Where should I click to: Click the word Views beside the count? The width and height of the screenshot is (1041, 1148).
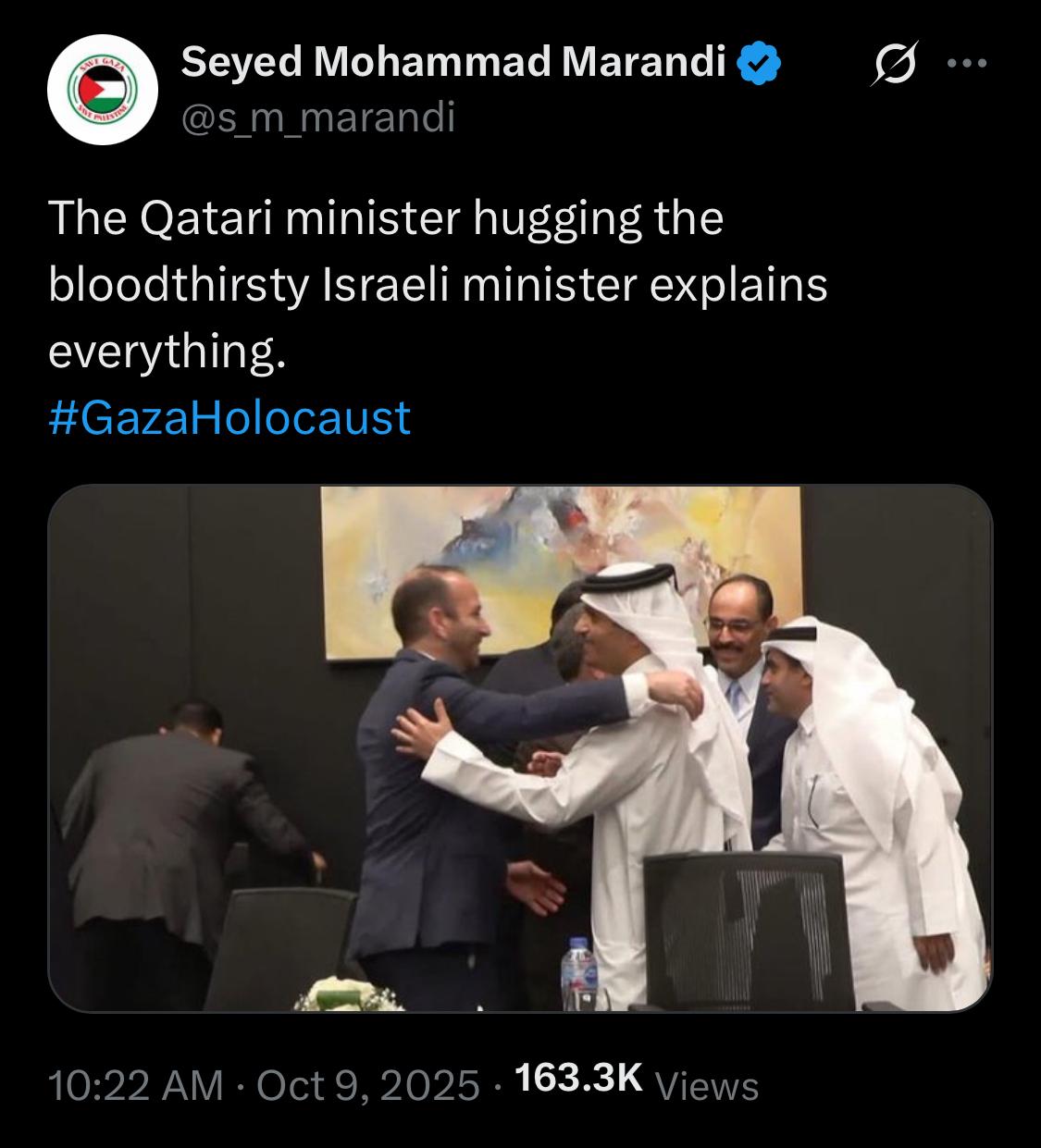pyautogui.click(x=706, y=1085)
